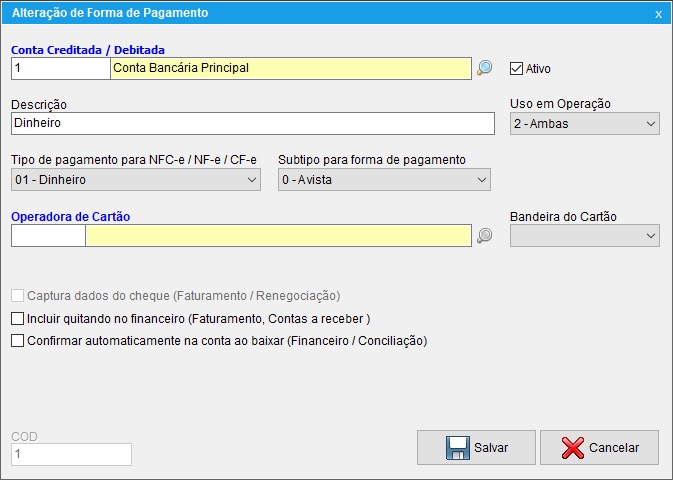
Task: Click the blue Operadora de Cartão label
Action: pos(71,216)
